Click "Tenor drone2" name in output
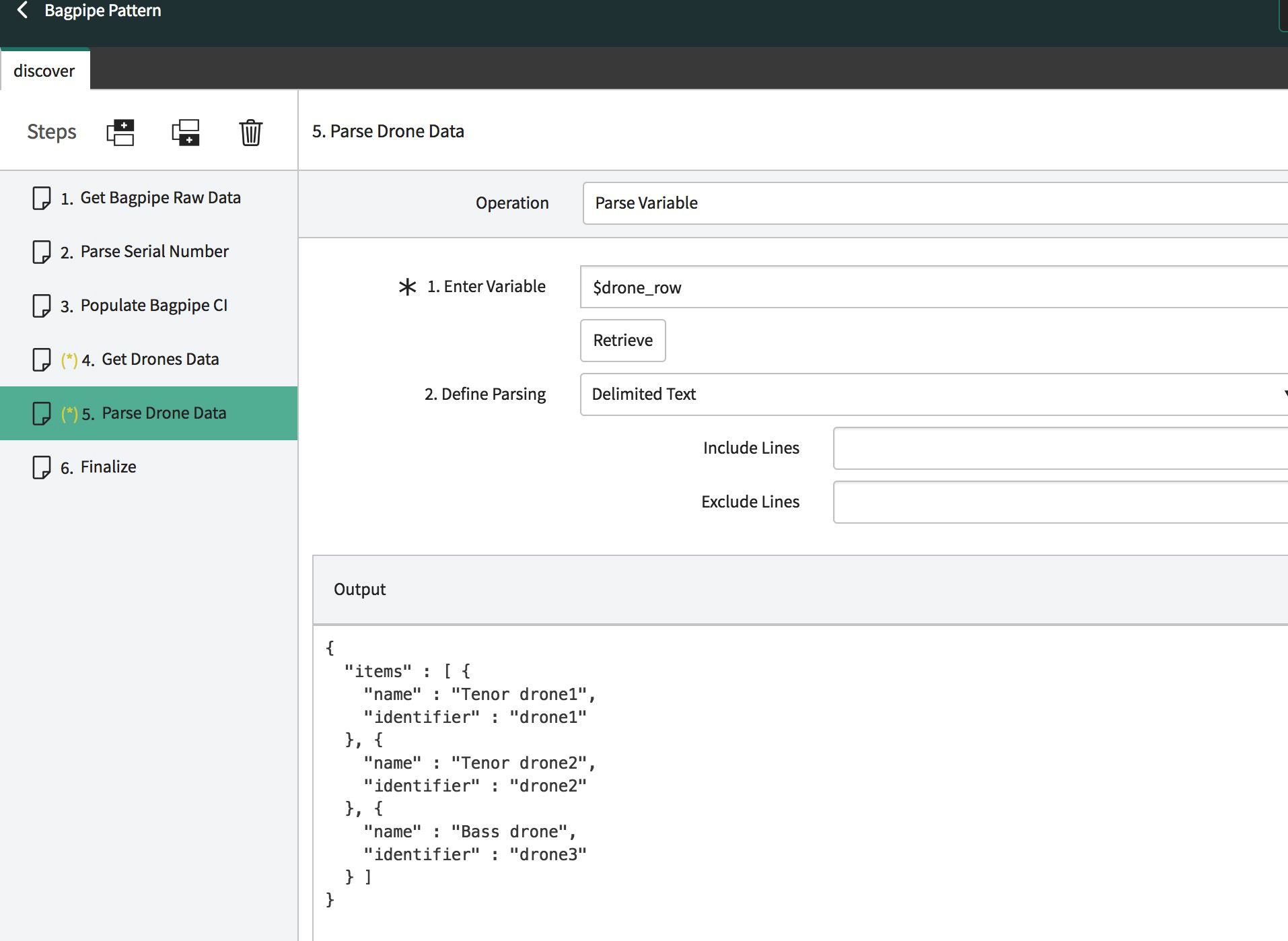This screenshot has width=1288, height=941. click(x=519, y=763)
